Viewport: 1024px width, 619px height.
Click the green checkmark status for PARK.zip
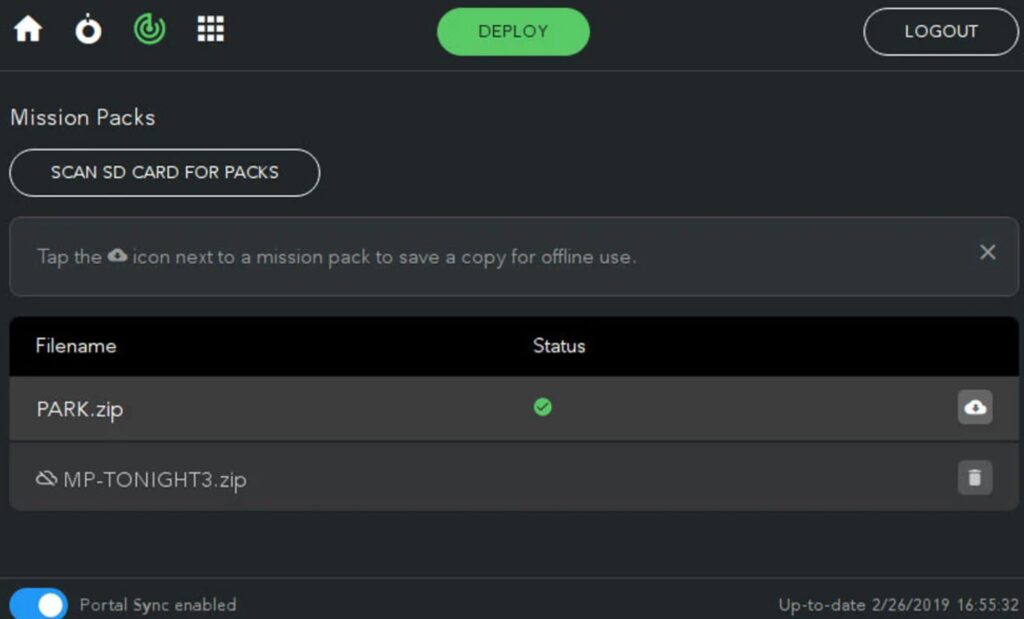click(x=543, y=407)
